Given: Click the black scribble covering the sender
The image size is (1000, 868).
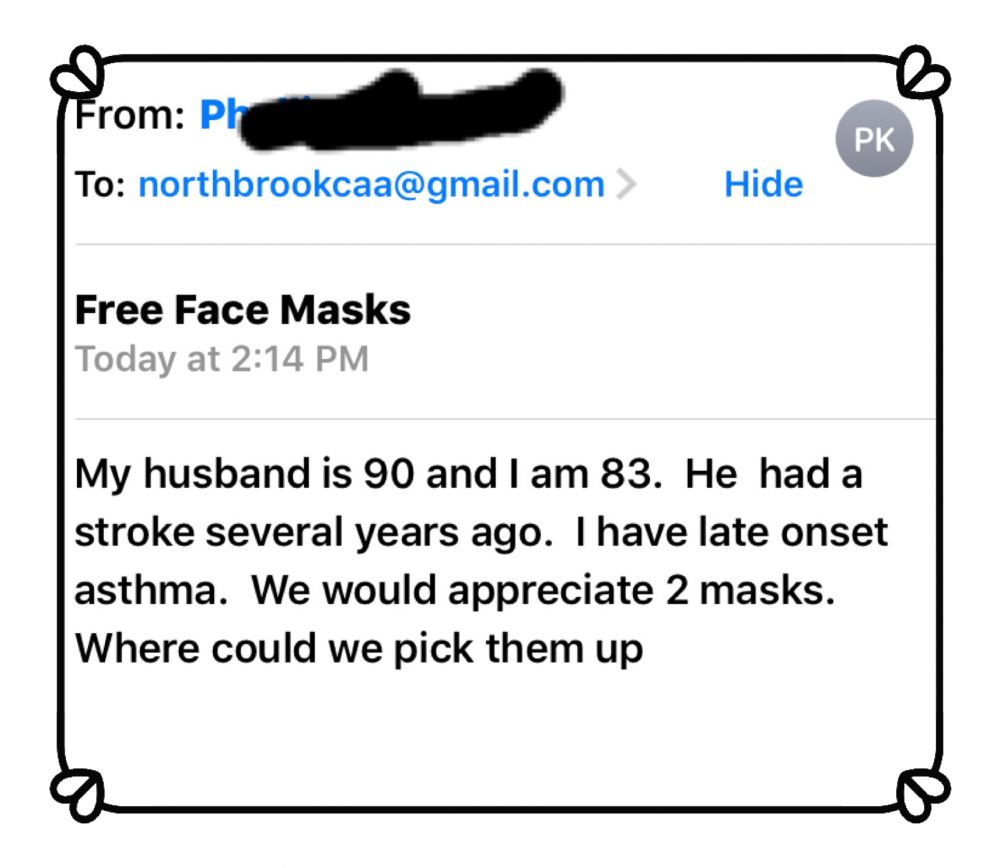Looking at the screenshot, I should coord(400,111).
